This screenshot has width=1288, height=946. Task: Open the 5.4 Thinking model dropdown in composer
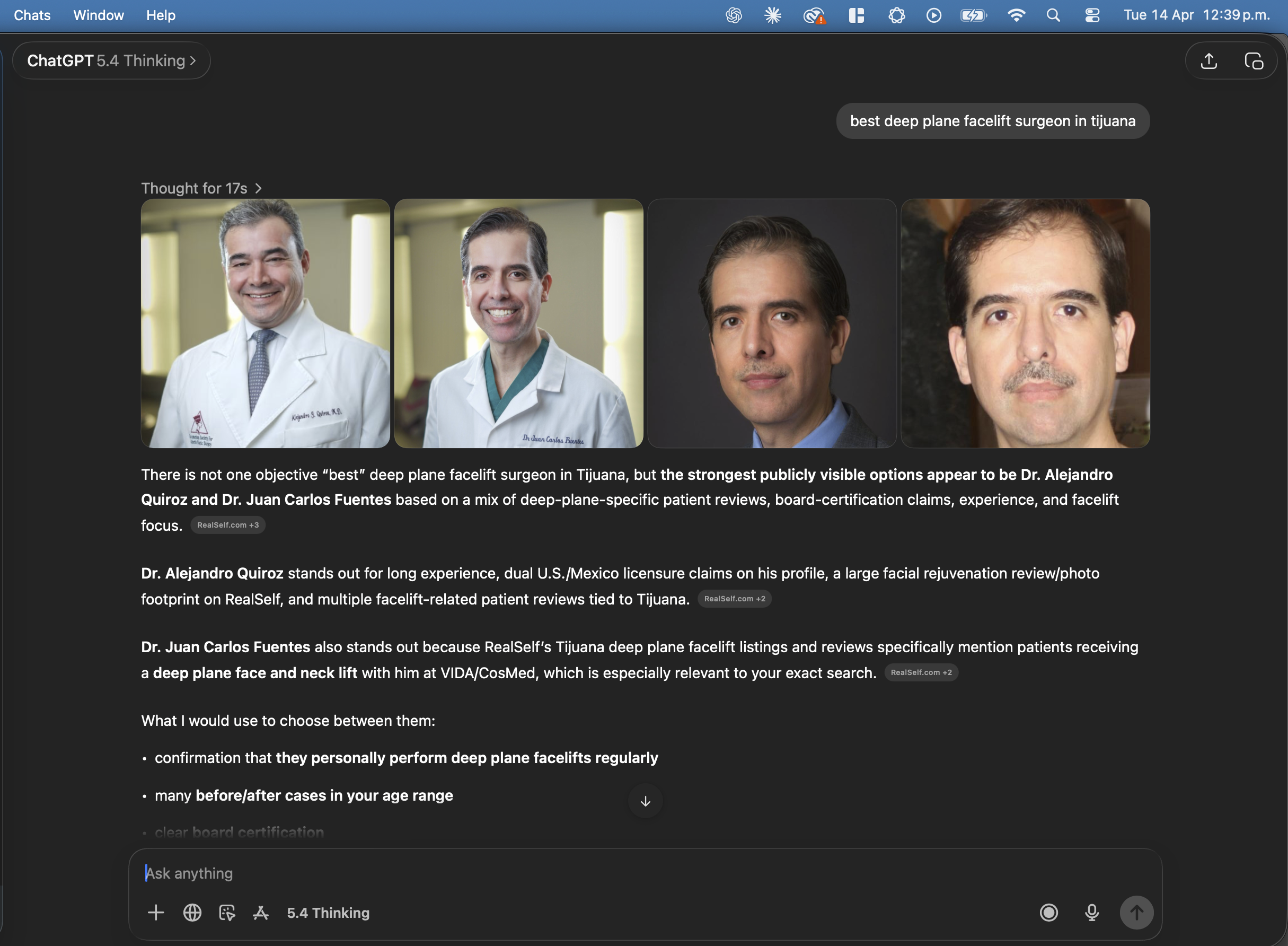(x=328, y=913)
